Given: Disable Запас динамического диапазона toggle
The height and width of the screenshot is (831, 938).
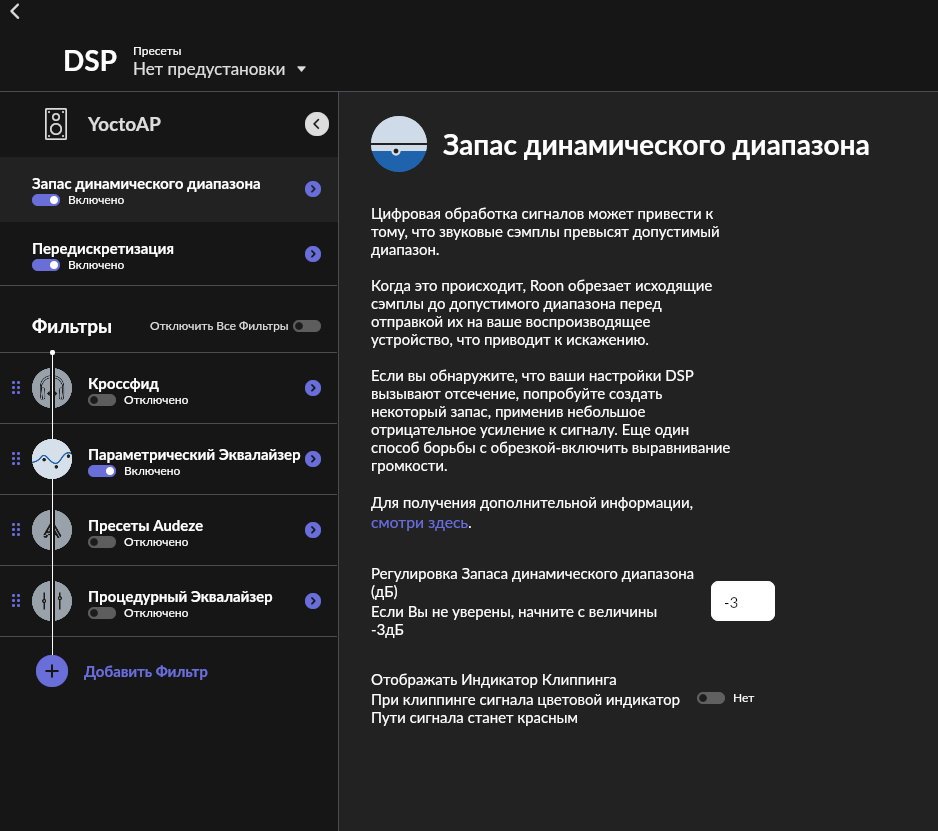Looking at the screenshot, I should [x=46, y=200].
